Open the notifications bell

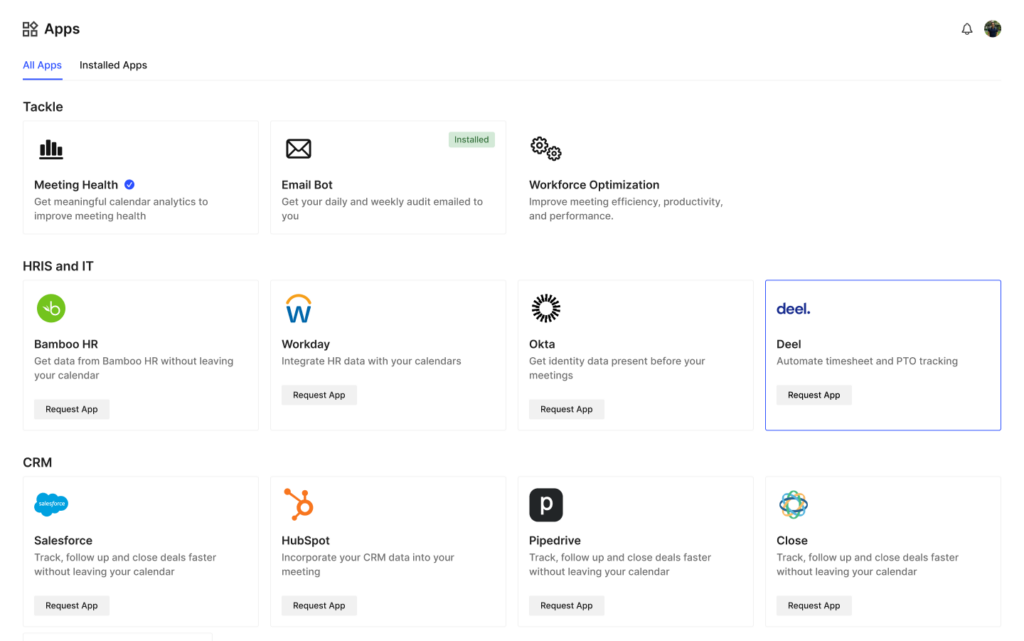click(967, 29)
